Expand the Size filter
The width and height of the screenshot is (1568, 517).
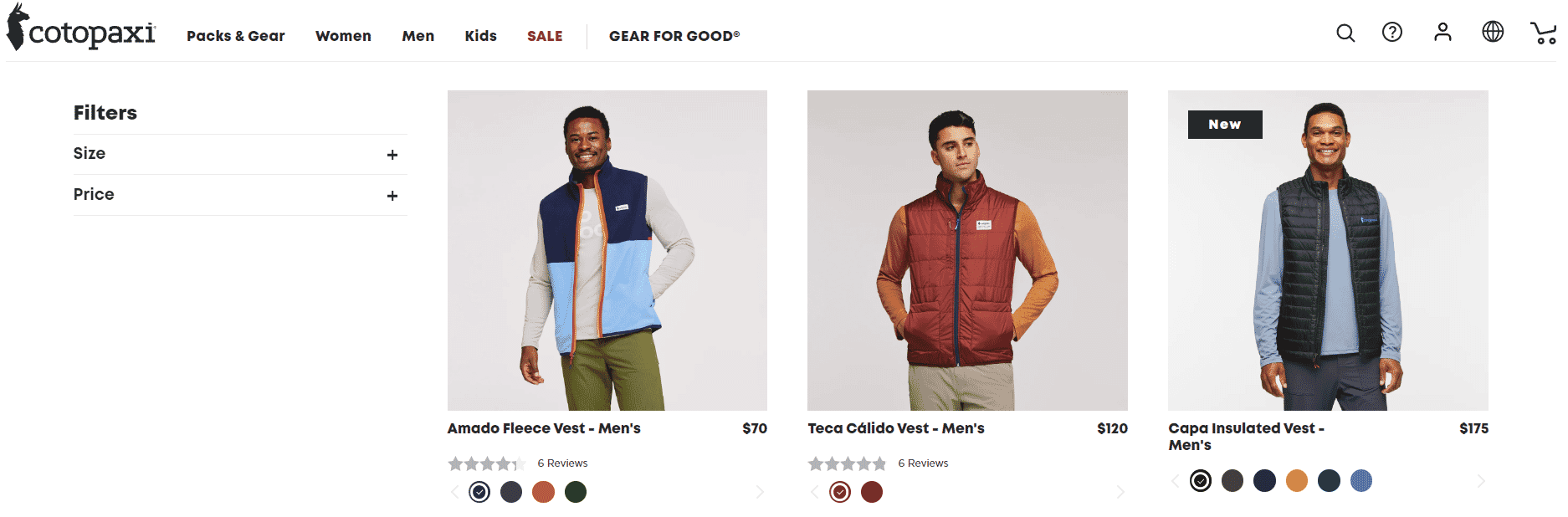(392, 155)
